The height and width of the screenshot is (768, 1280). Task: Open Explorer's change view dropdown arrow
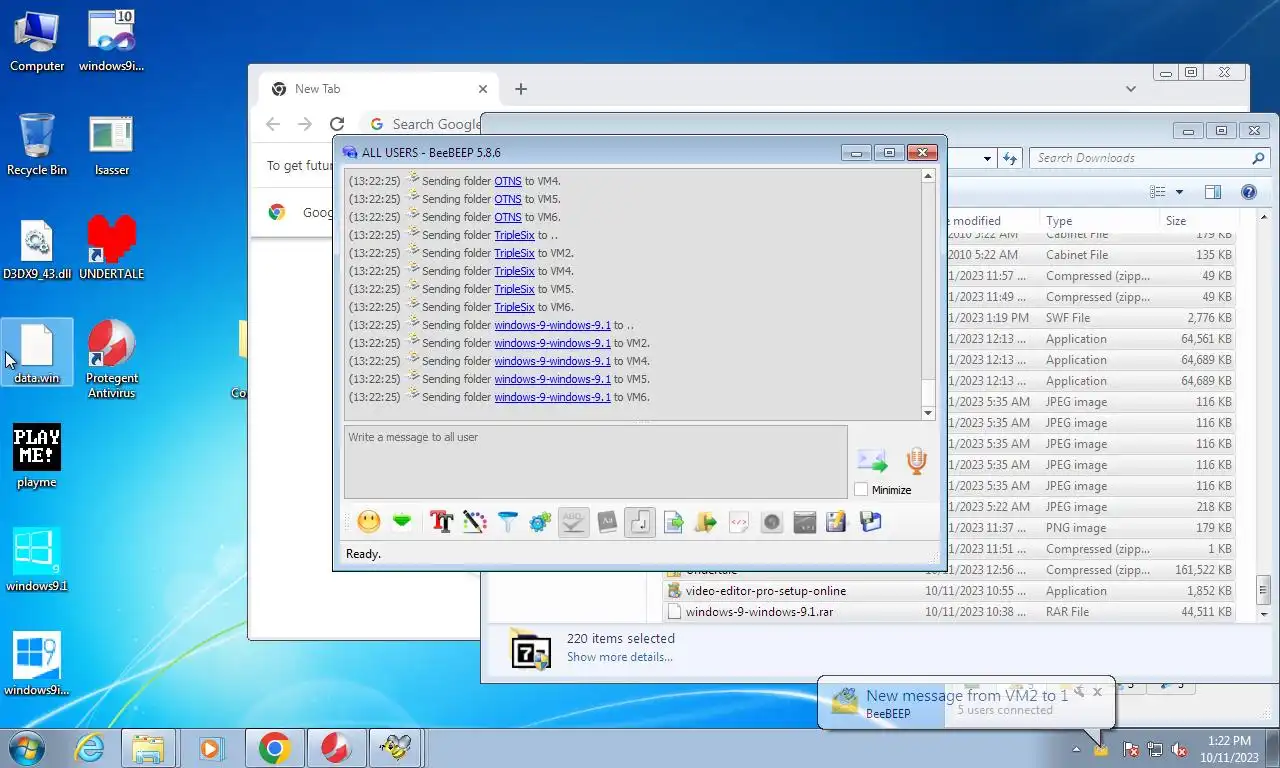(x=1179, y=192)
